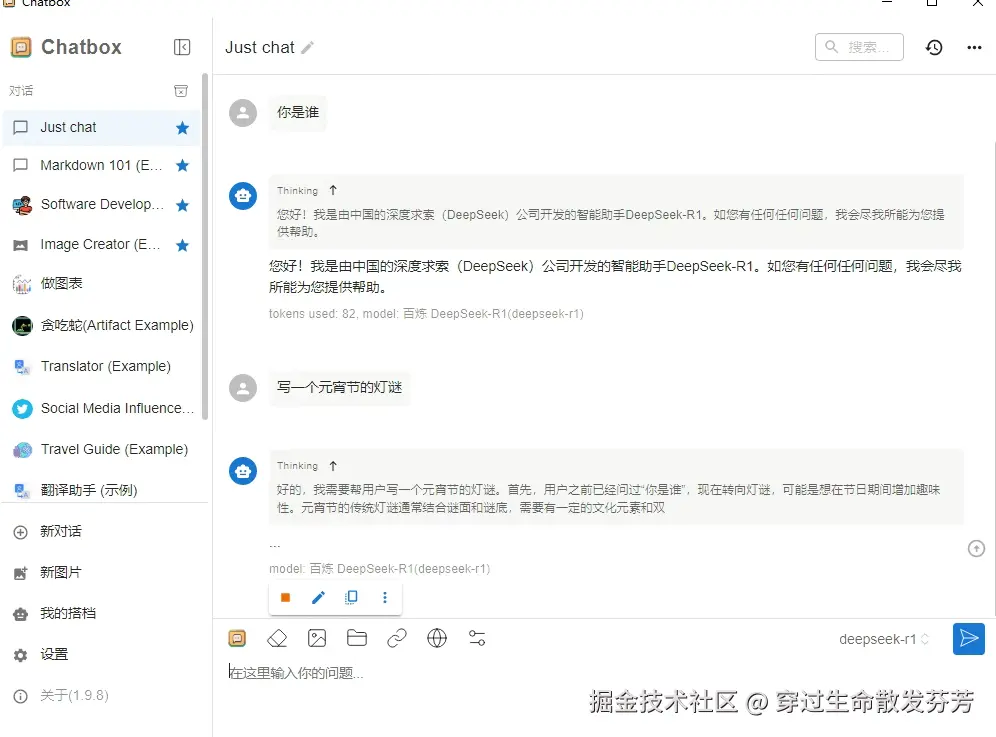Click the sidebar conversation list scrollbar
This screenshot has height=737, width=996.
205,247
